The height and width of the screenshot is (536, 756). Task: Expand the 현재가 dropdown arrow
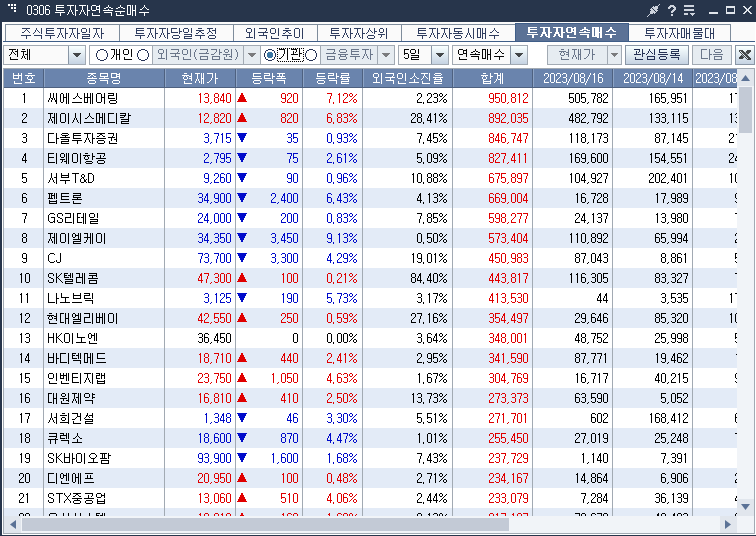click(x=614, y=55)
